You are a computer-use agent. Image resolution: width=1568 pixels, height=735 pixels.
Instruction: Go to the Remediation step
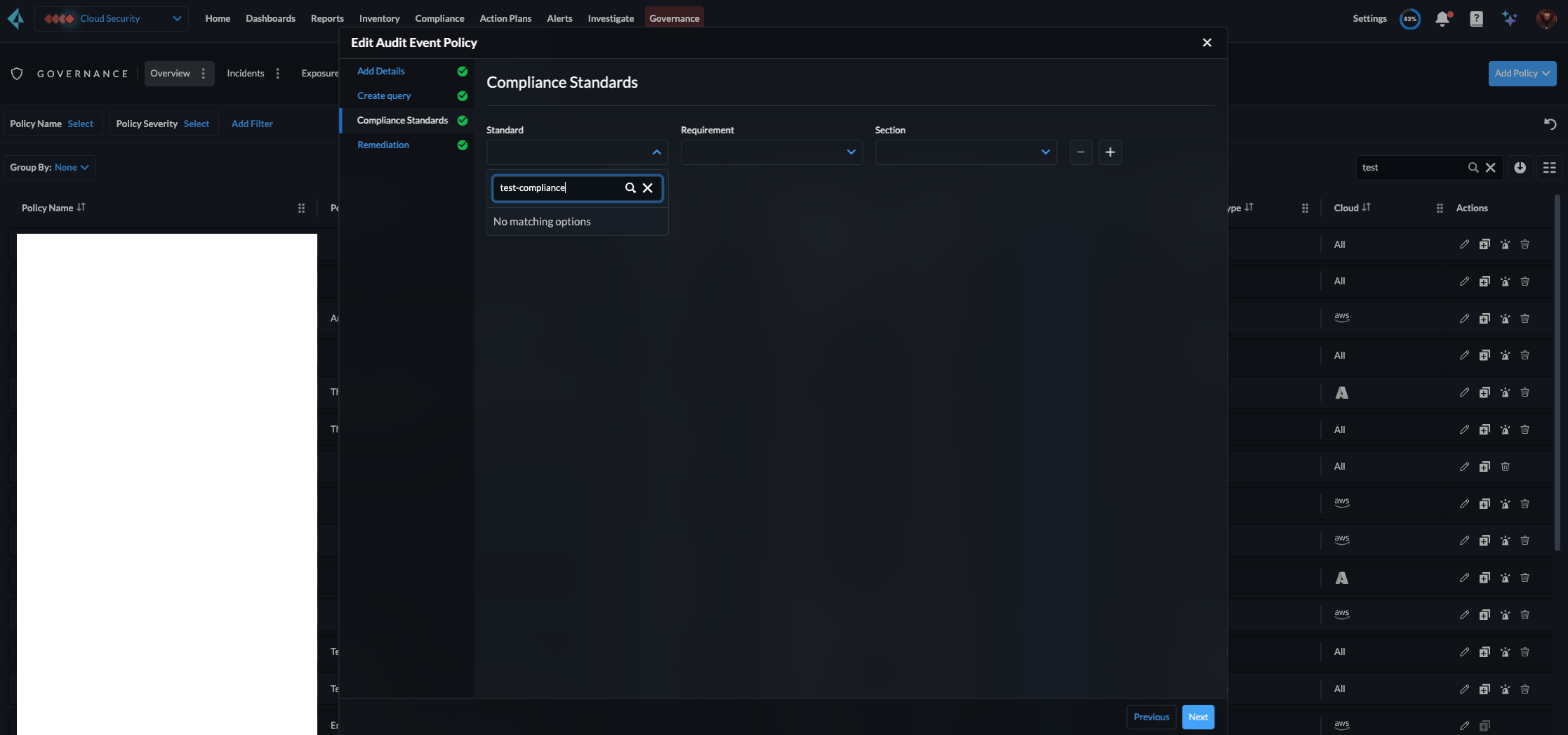pos(383,145)
